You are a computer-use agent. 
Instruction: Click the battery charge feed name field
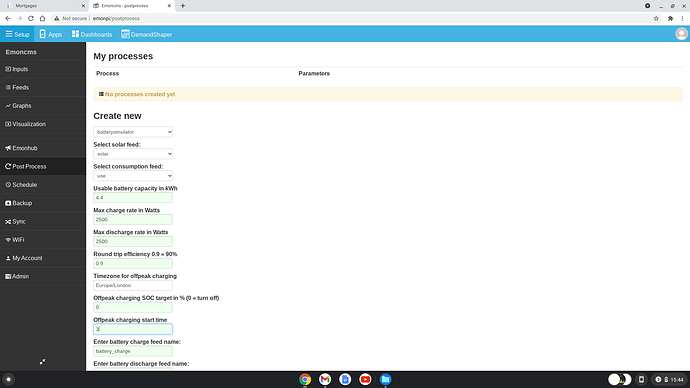133,351
